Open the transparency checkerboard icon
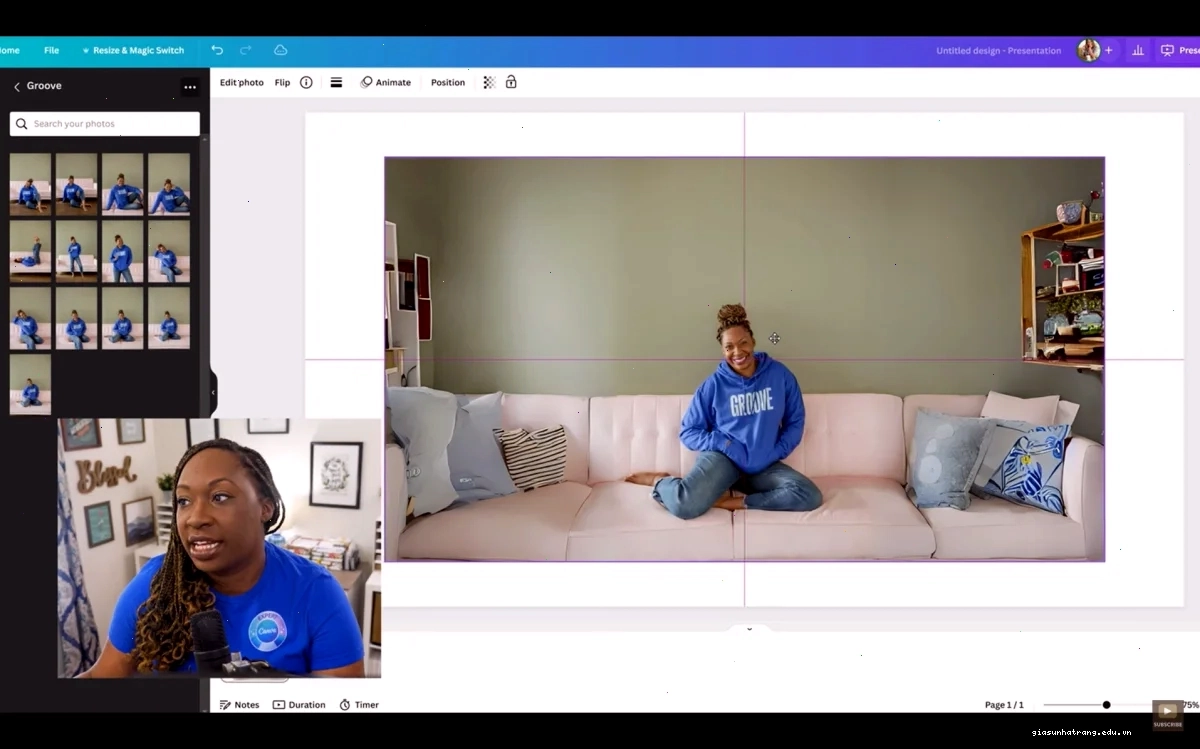The width and height of the screenshot is (1200, 749). 489,82
